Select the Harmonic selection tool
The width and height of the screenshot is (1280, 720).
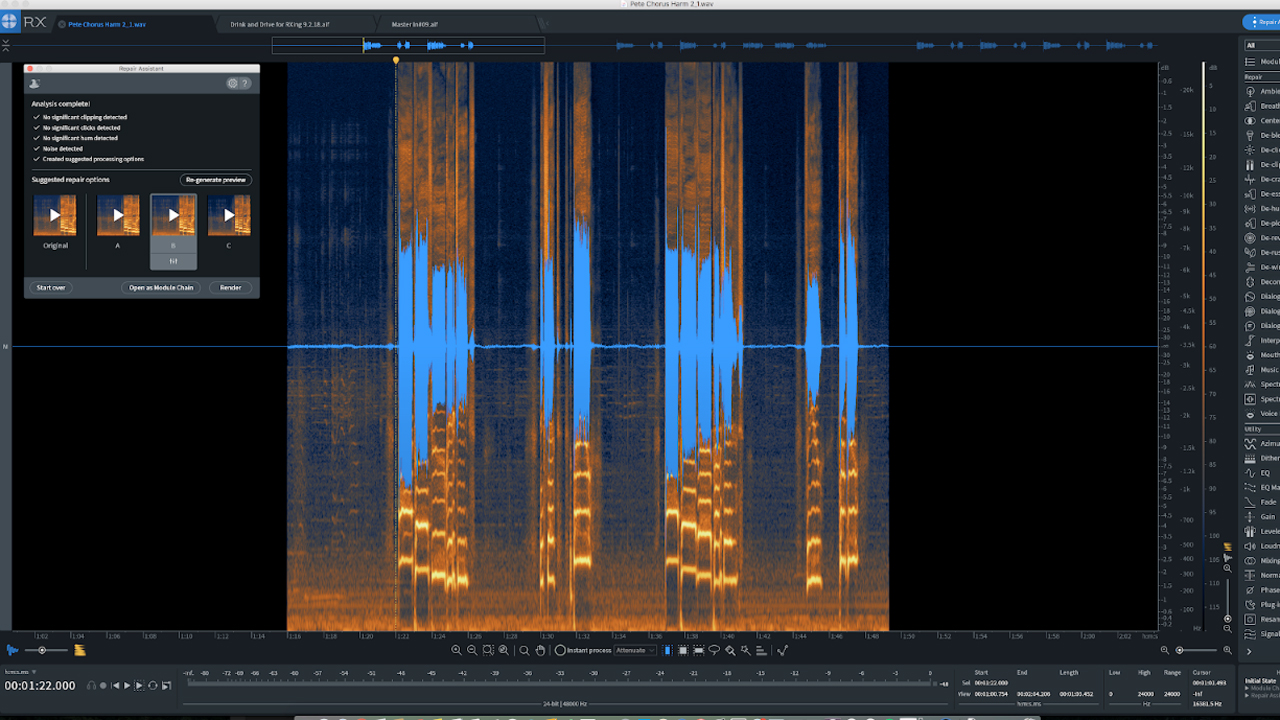tap(761, 650)
